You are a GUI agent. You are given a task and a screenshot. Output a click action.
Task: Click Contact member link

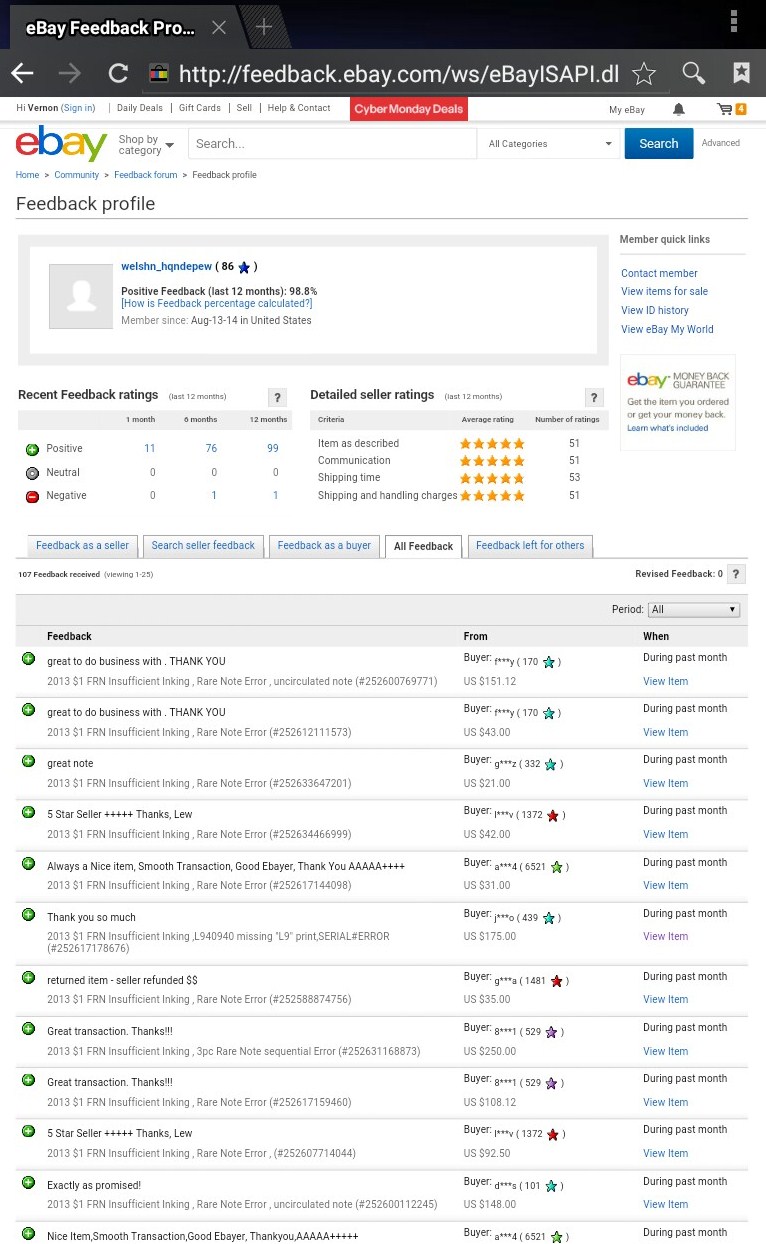[659, 273]
